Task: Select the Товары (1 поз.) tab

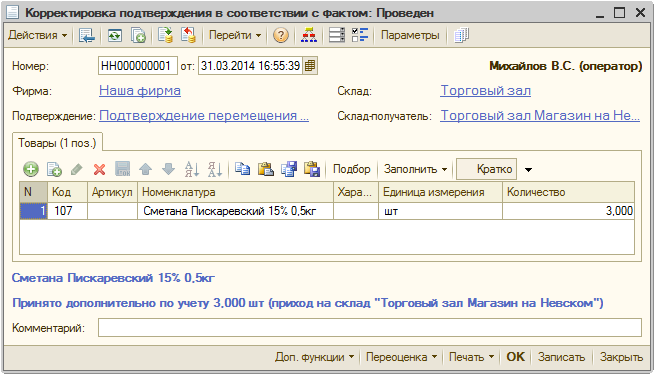Action: click(57, 143)
